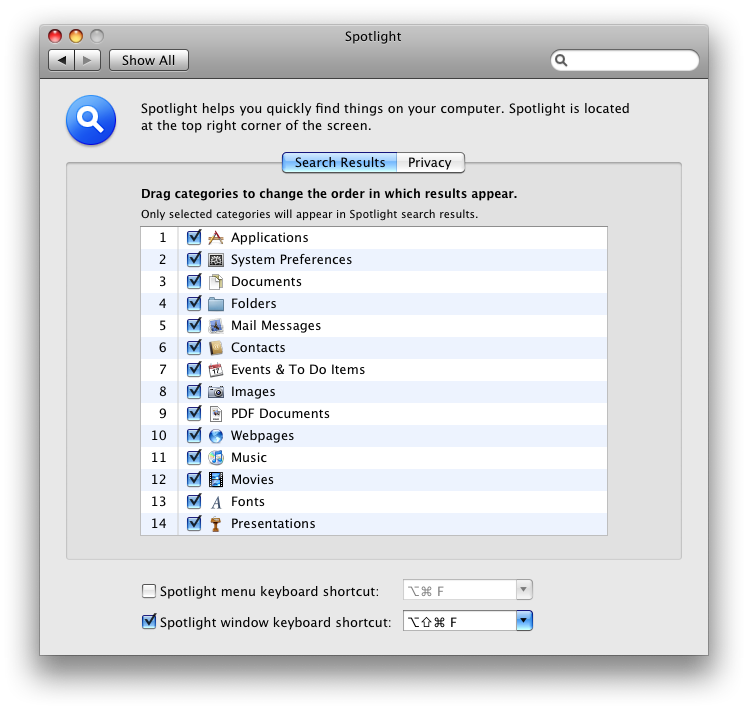748x710 pixels.
Task: Switch to the Privacy tab
Action: [430, 163]
